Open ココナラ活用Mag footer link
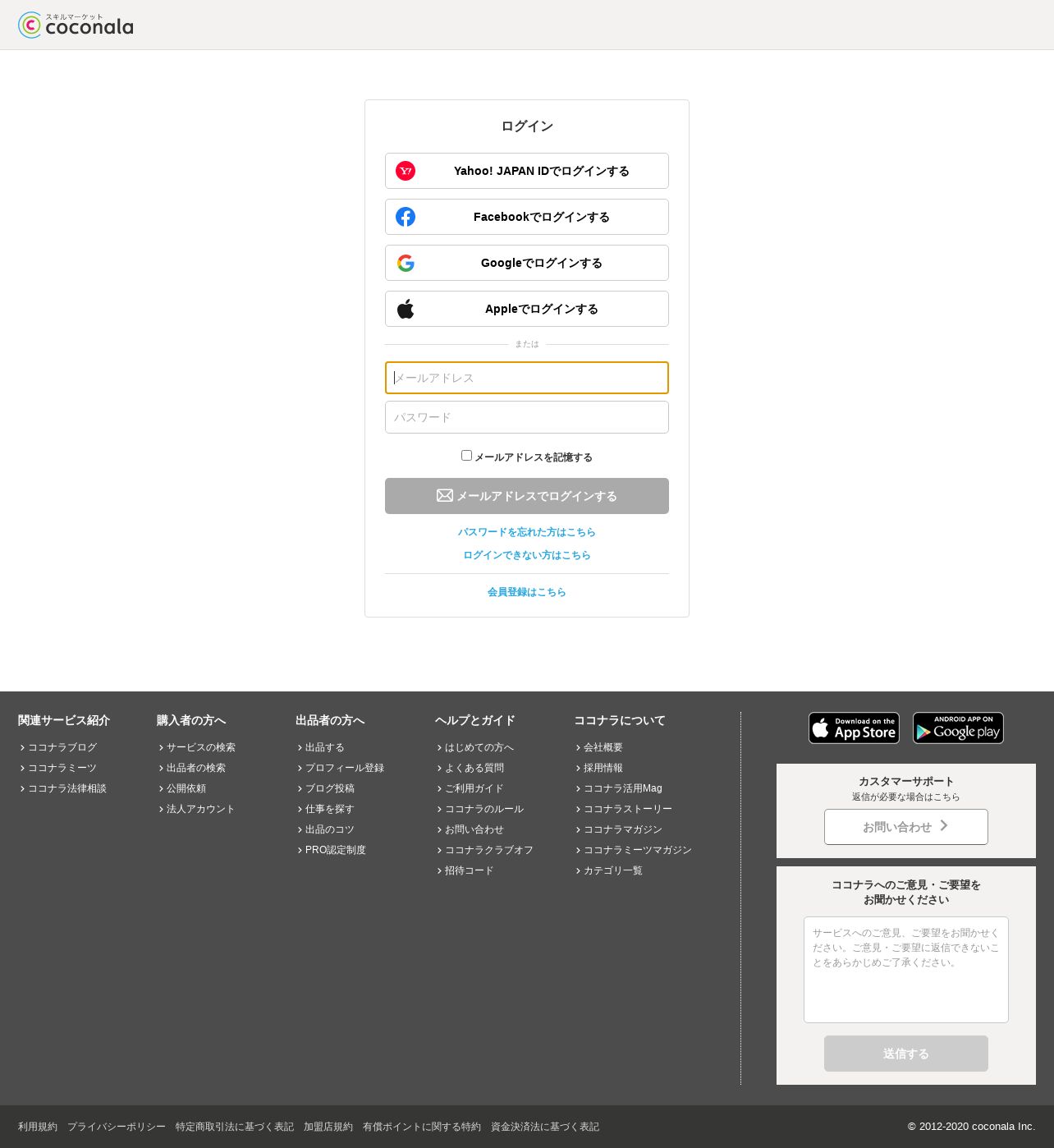This screenshot has width=1054, height=1148. click(623, 788)
